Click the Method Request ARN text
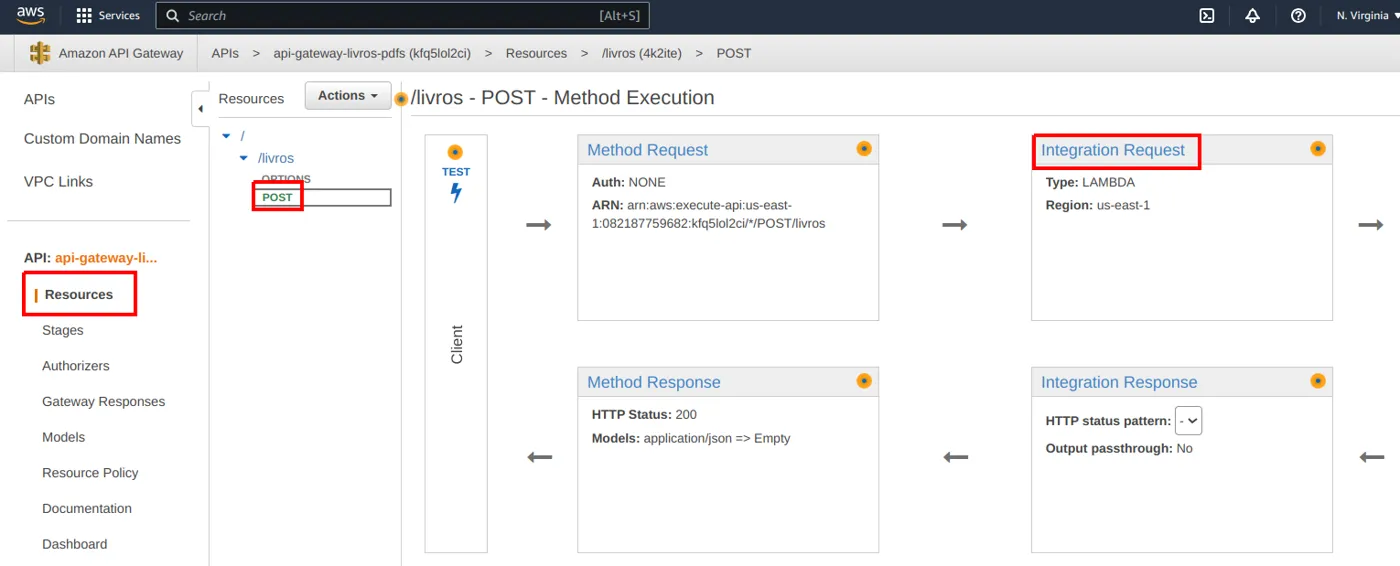This screenshot has height=566, width=1400. [x=708, y=214]
